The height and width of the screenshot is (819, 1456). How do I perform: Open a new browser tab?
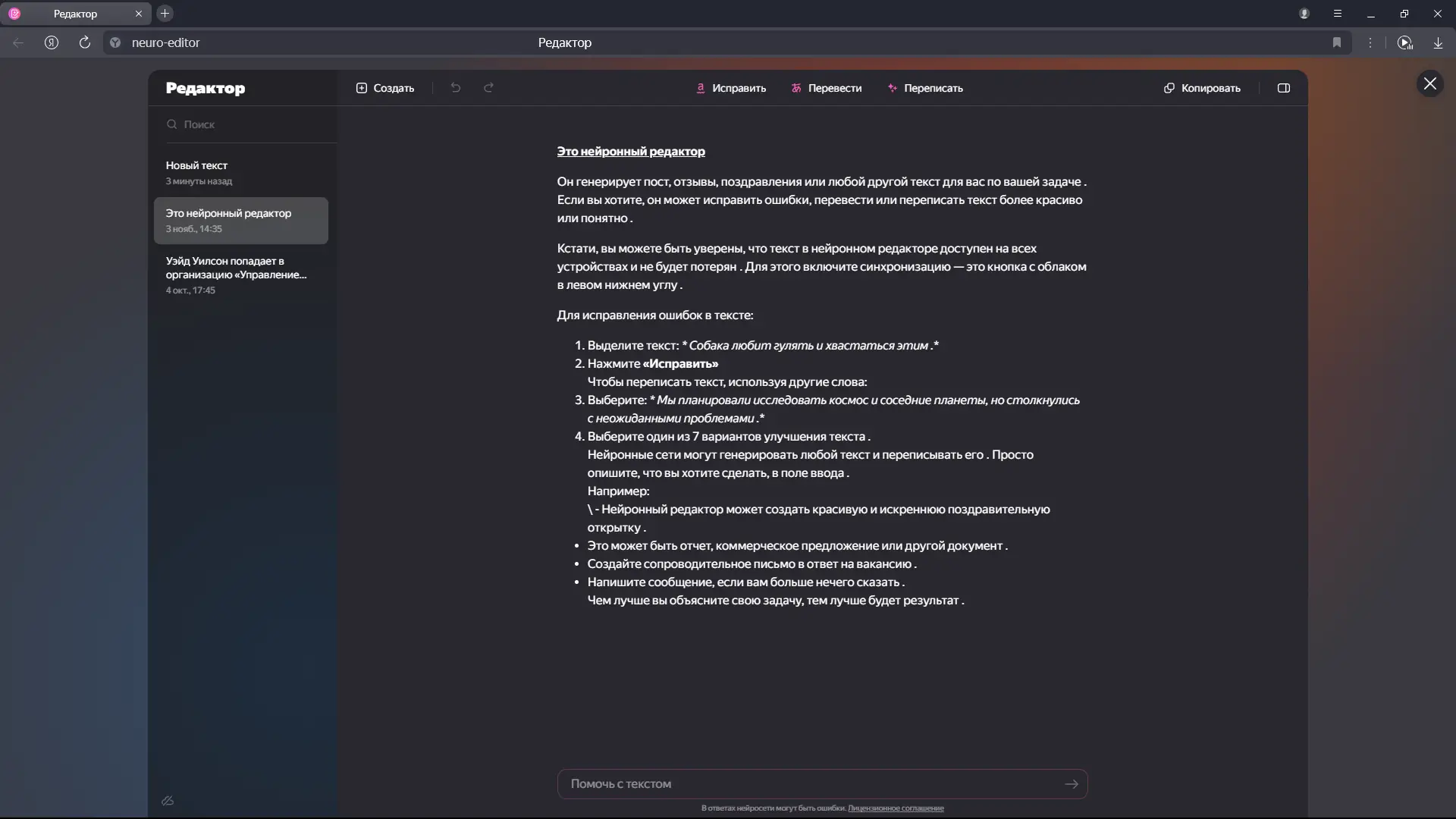click(x=165, y=14)
